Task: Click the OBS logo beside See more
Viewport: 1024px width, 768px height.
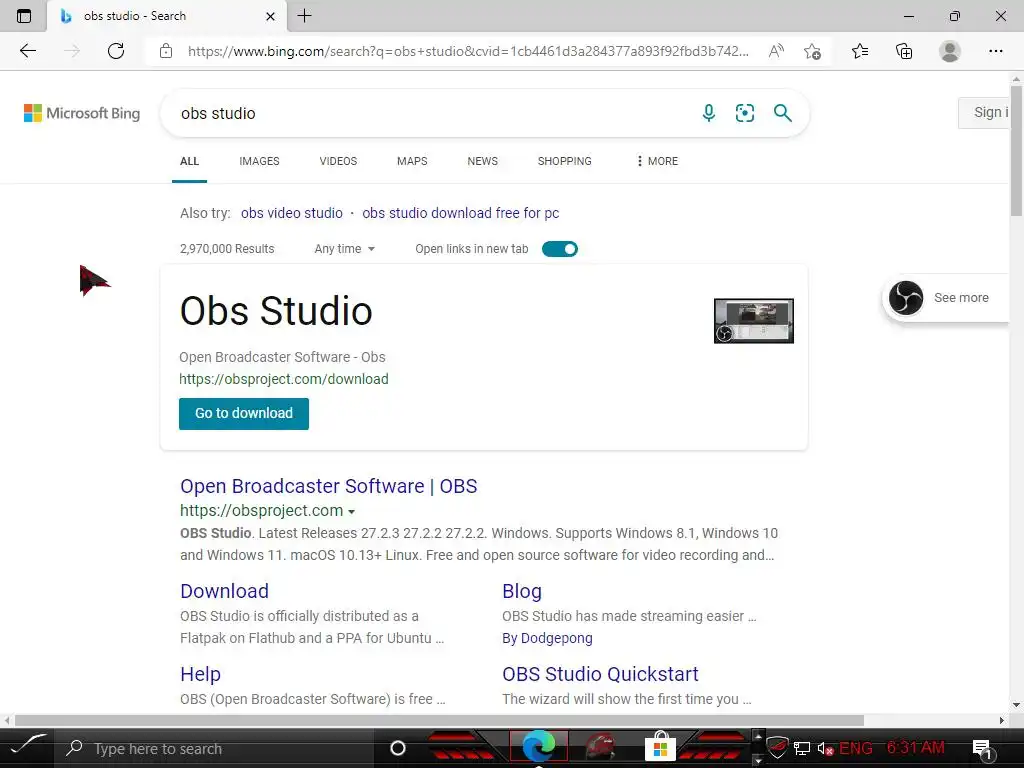Action: 906,298
